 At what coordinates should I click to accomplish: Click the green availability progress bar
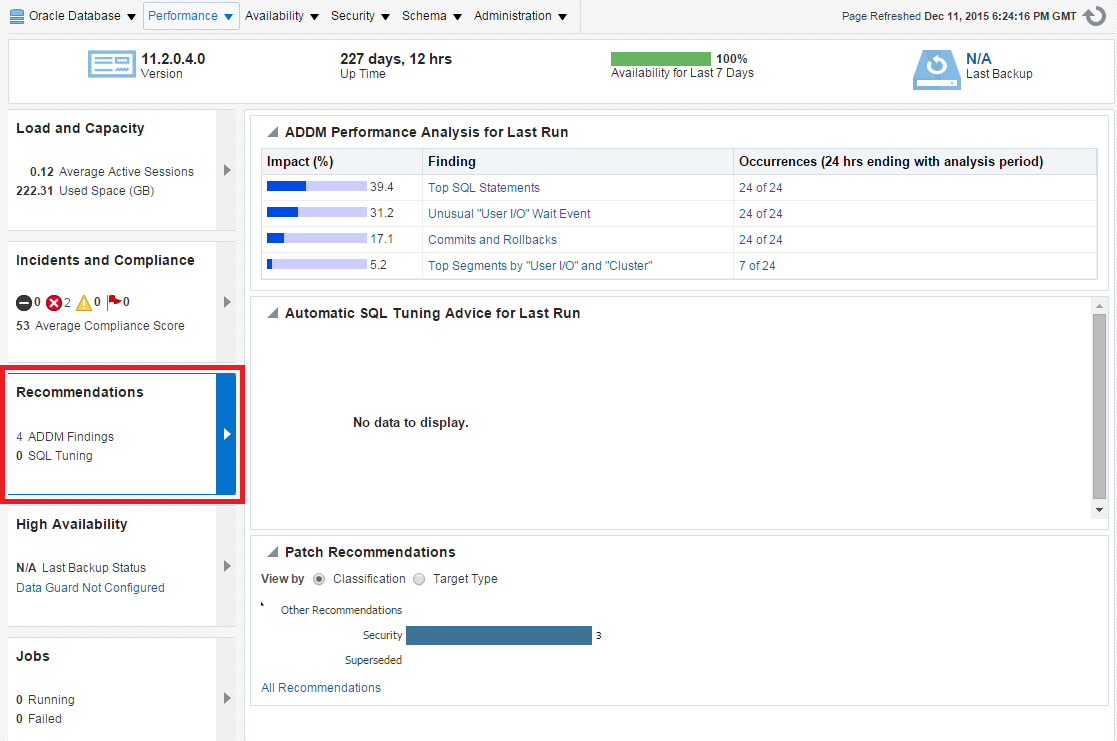tap(660, 58)
